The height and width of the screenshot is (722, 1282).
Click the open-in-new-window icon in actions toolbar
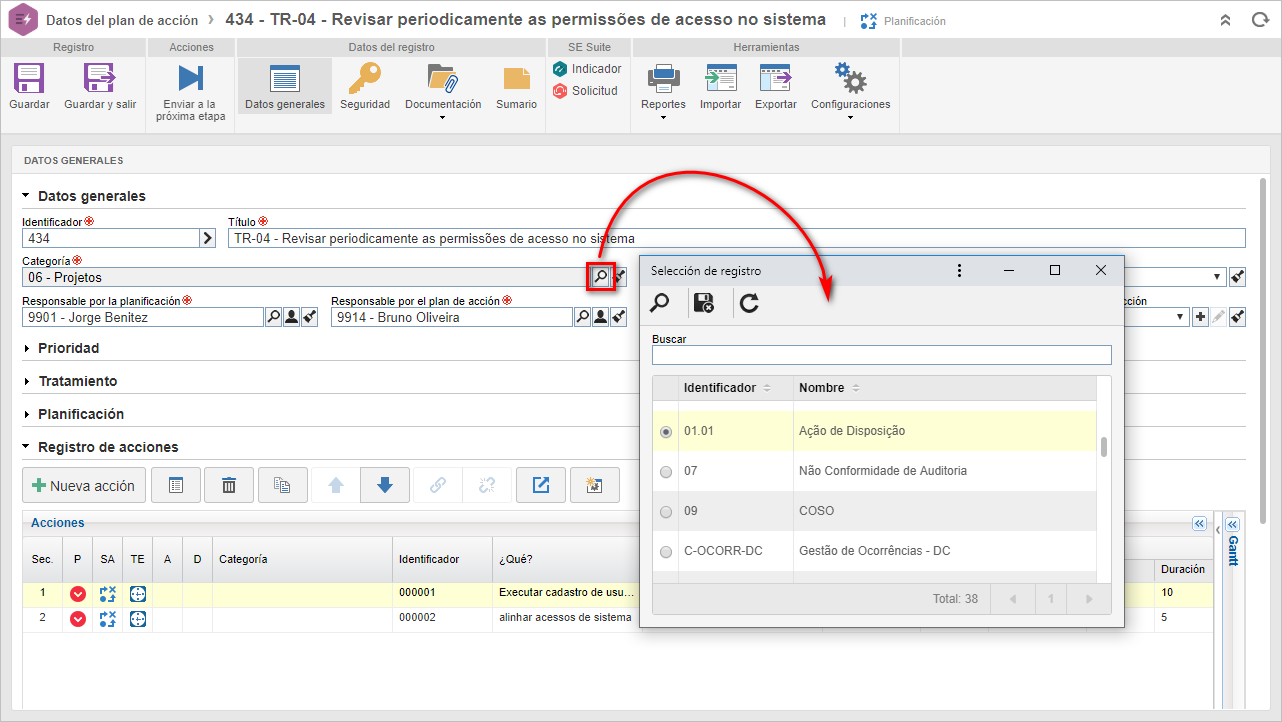click(x=541, y=485)
